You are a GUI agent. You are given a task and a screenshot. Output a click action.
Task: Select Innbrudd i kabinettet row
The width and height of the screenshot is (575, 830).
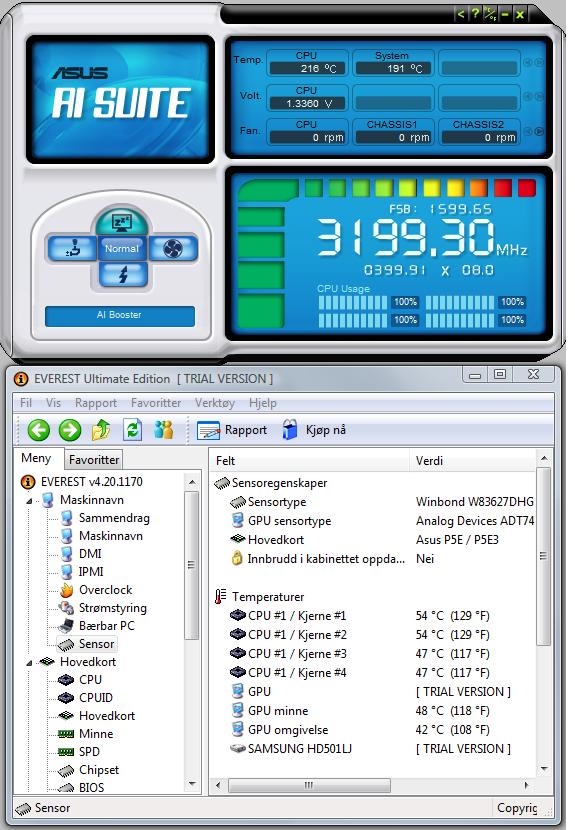click(373, 560)
